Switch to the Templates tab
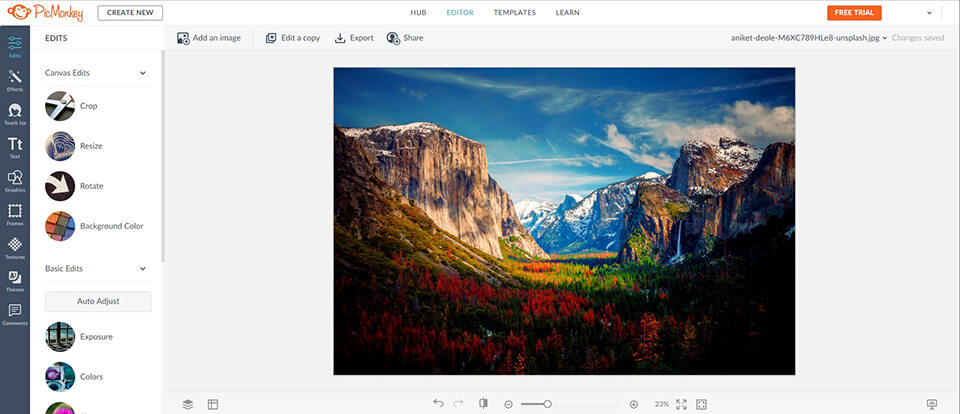Image resolution: width=960 pixels, height=414 pixels. click(x=515, y=13)
